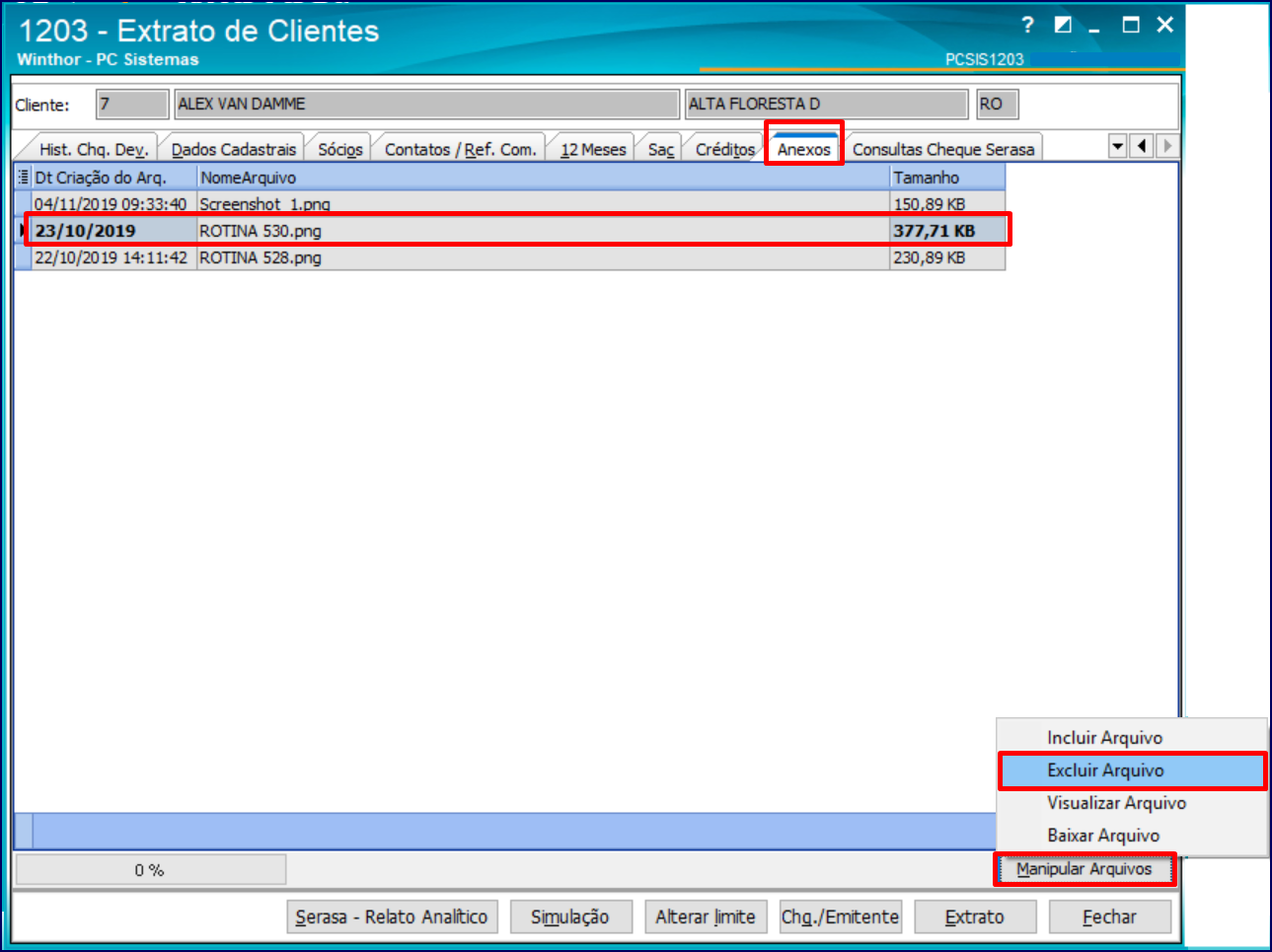Switch to the Hist. Chq. Dev. tab
This screenshot has width=1272, height=952.
click(x=94, y=149)
